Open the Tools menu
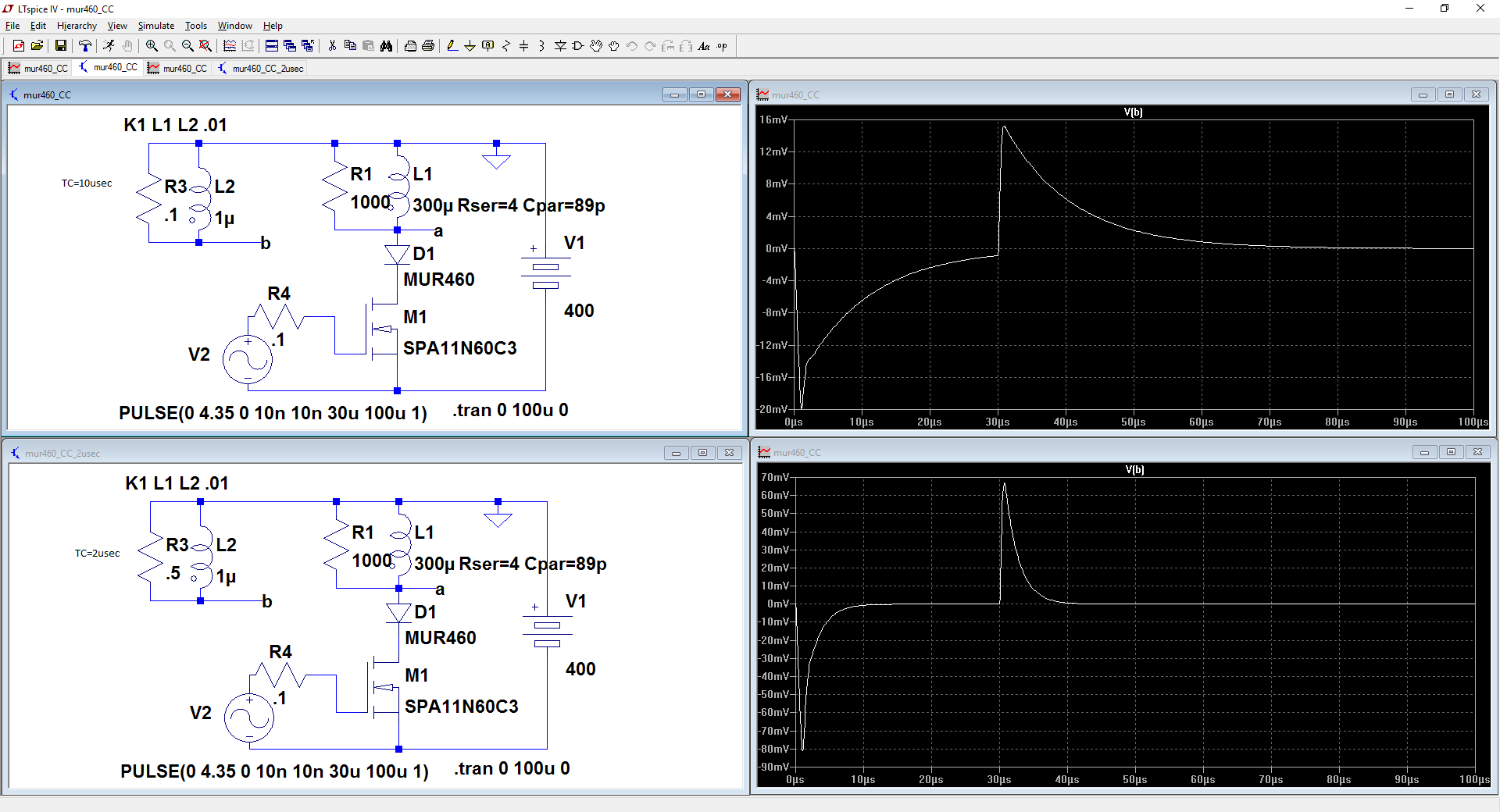The height and width of the screenshot is (812, 1500). 195,26
